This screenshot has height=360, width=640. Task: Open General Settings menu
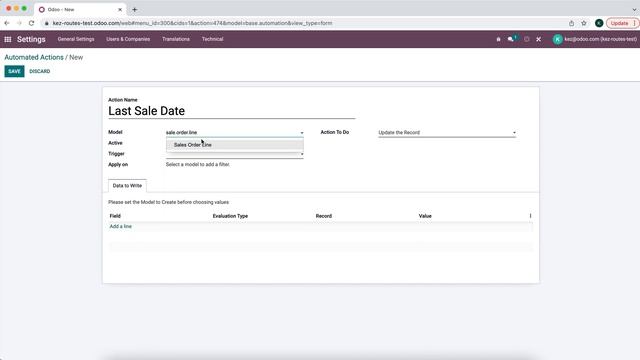point(76,39)
